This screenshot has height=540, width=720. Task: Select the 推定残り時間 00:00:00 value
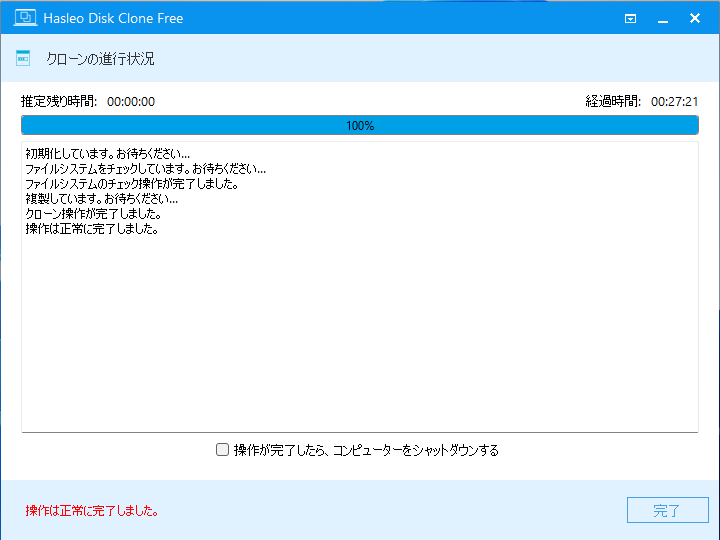131,101
